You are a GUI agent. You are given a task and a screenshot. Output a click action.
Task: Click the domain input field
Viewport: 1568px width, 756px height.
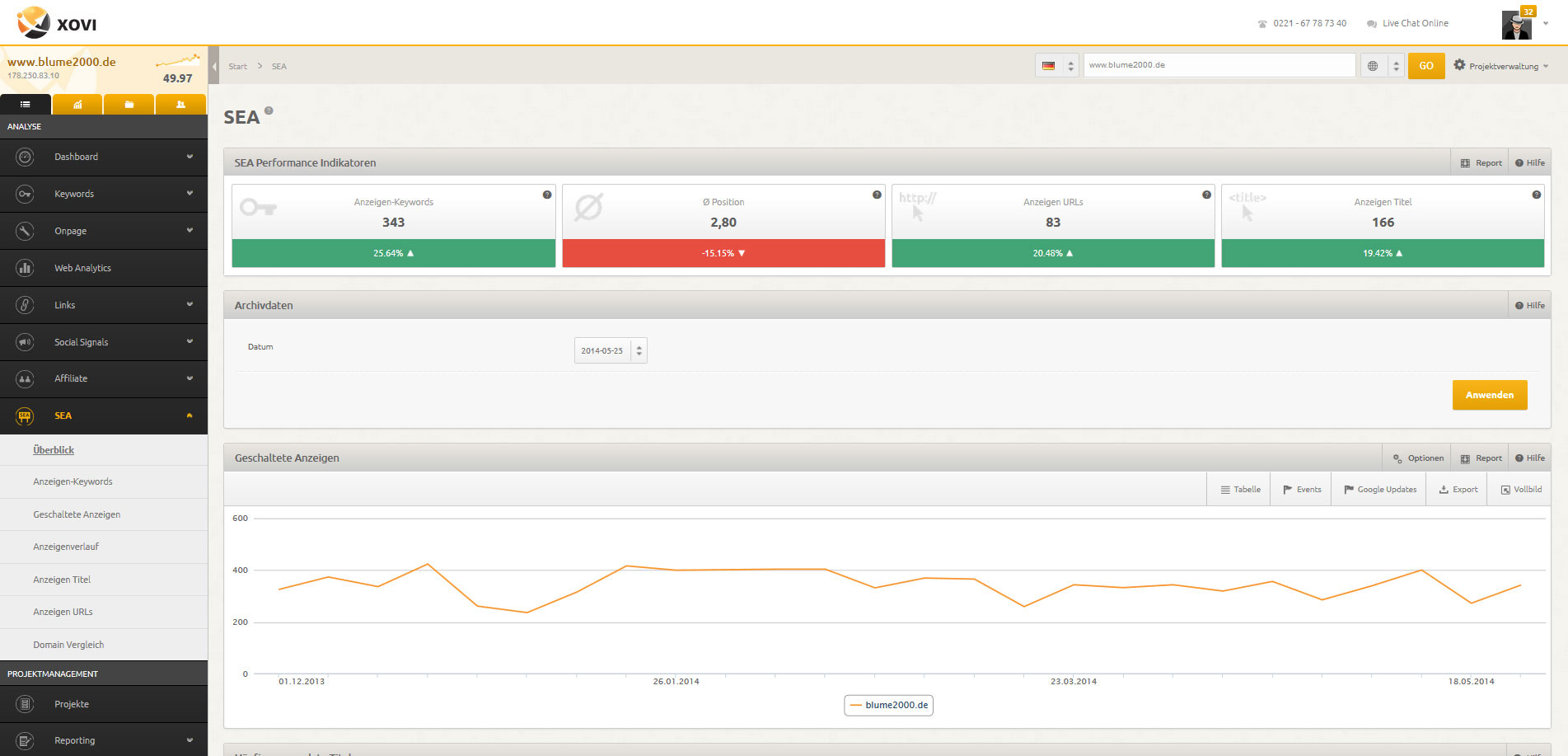coord(1219,65)
